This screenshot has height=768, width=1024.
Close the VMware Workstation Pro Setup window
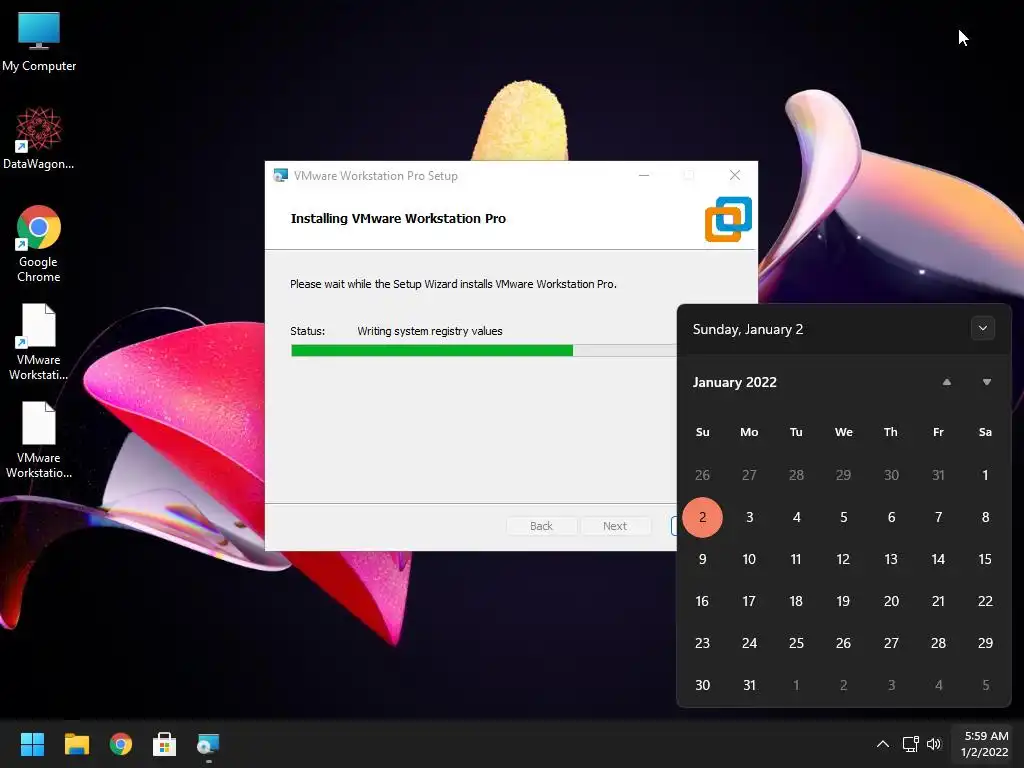(x=735, y=175)
